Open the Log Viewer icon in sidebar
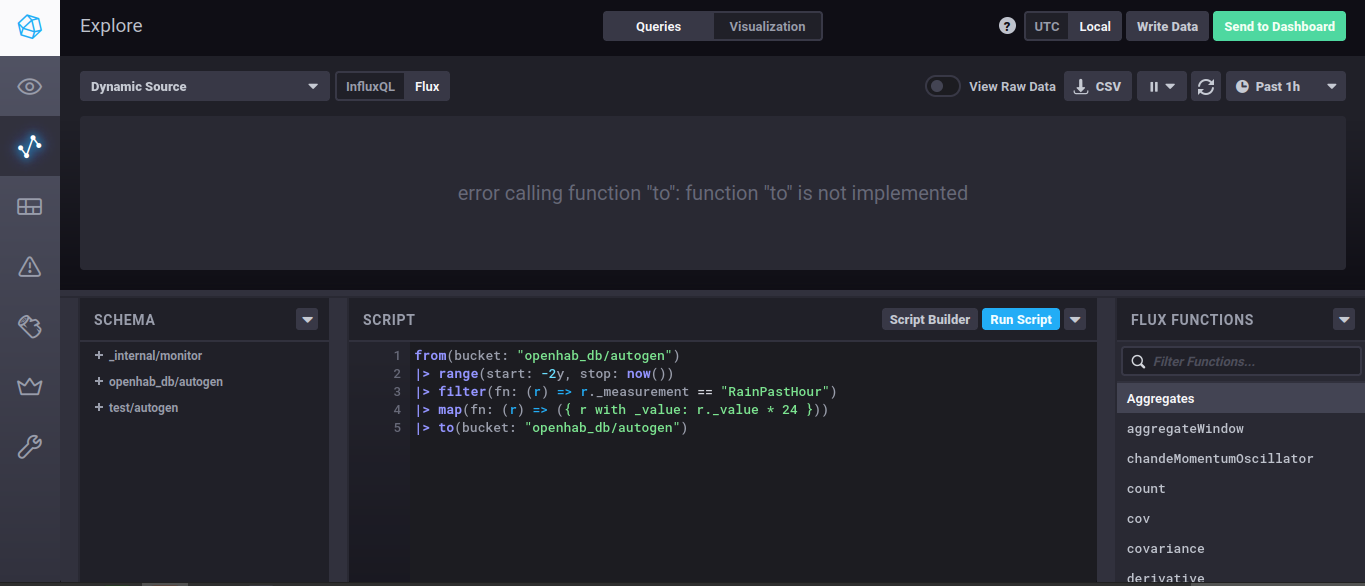Screen dimensions: 1365x586 (x=29, y=326)
